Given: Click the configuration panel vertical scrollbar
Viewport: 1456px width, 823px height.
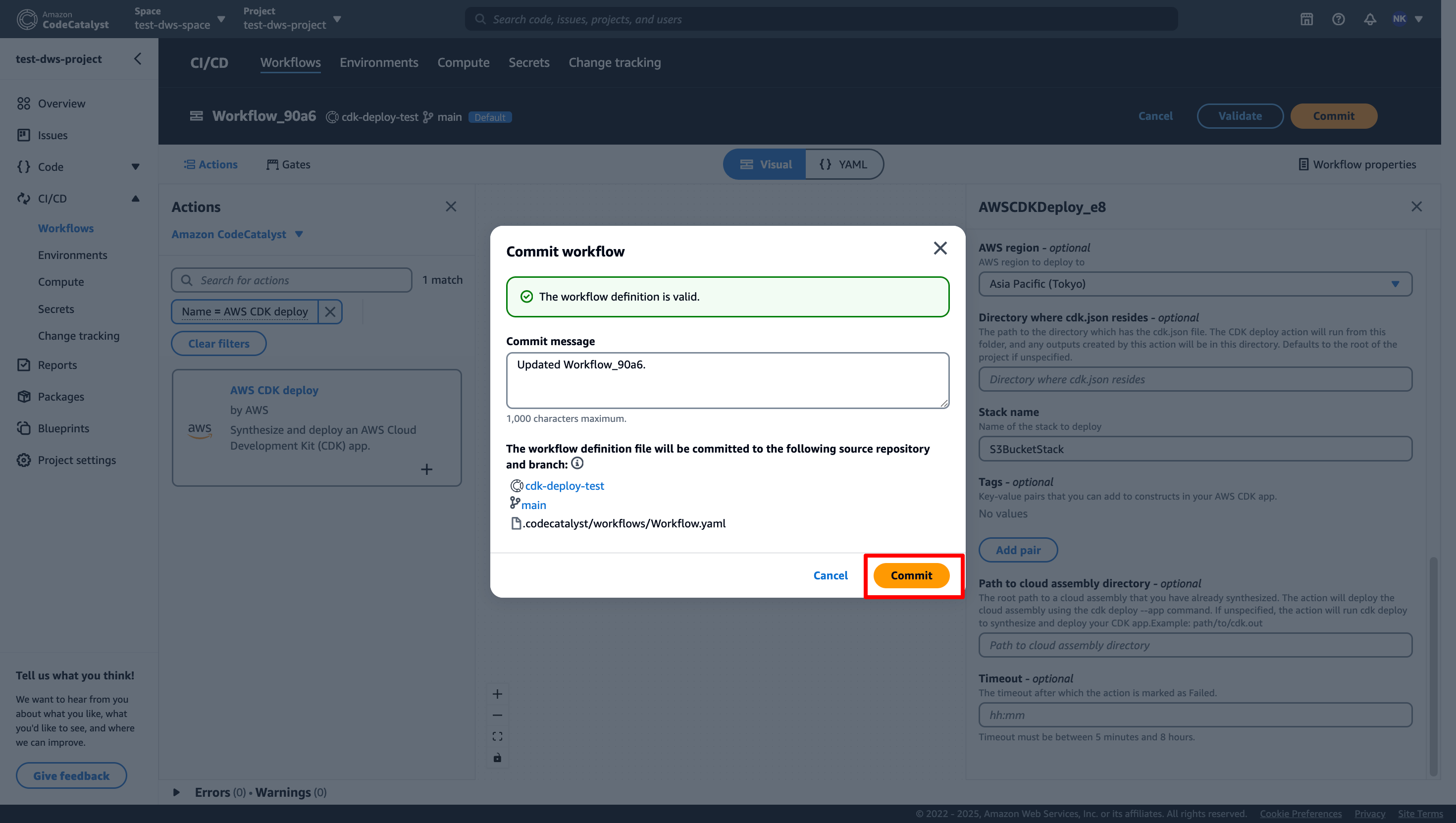Looking at the screenshot, I should [x=1433, y=667].
